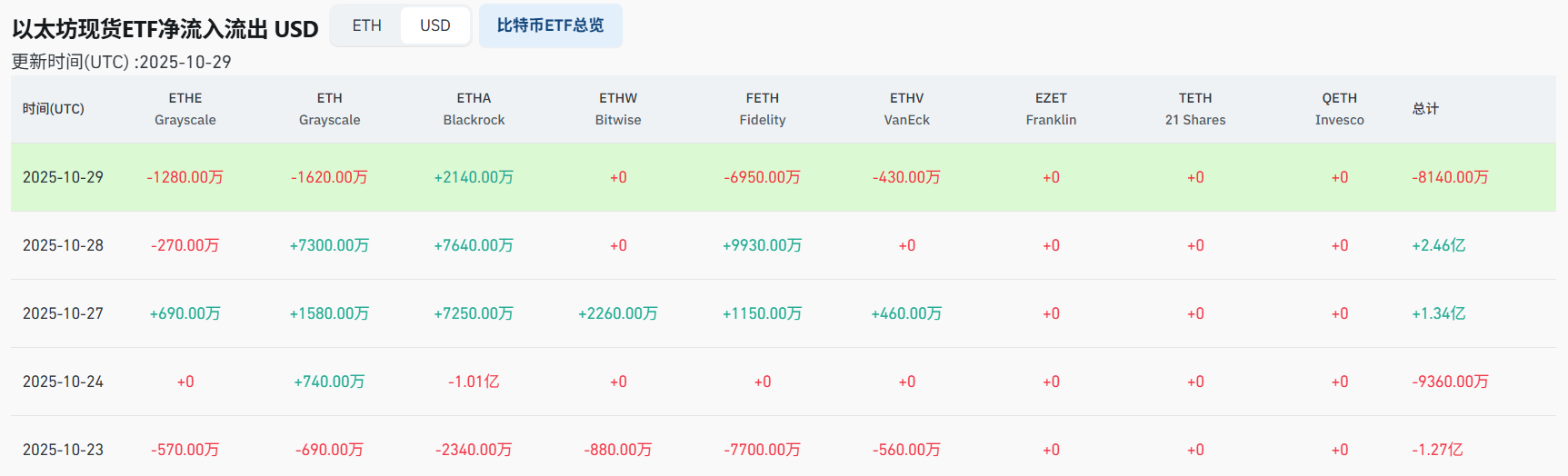
Task: Click the +2260.00万 Bitwise inflow cell
Action: tap(618, 313)
